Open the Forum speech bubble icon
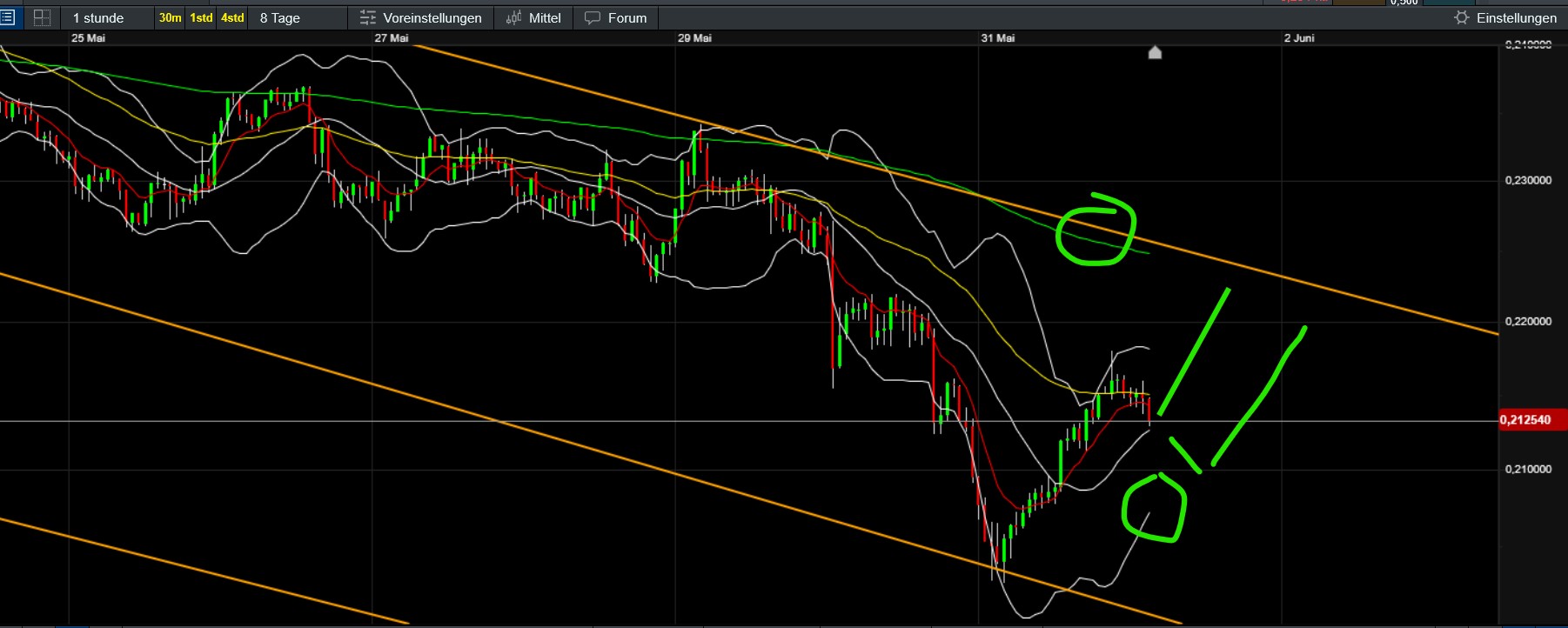Image resolution: width=1568 pixels, height=628 pixels. 593,17
